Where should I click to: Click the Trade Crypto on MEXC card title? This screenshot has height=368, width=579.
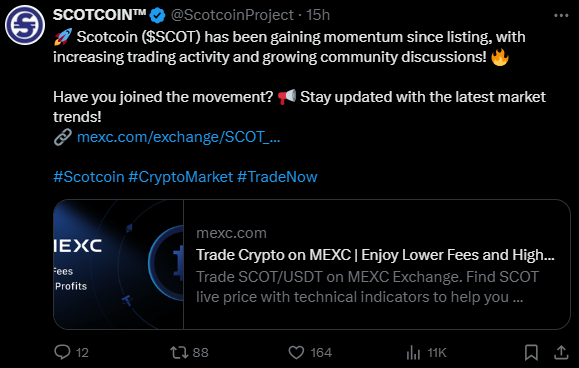(375, 255)
